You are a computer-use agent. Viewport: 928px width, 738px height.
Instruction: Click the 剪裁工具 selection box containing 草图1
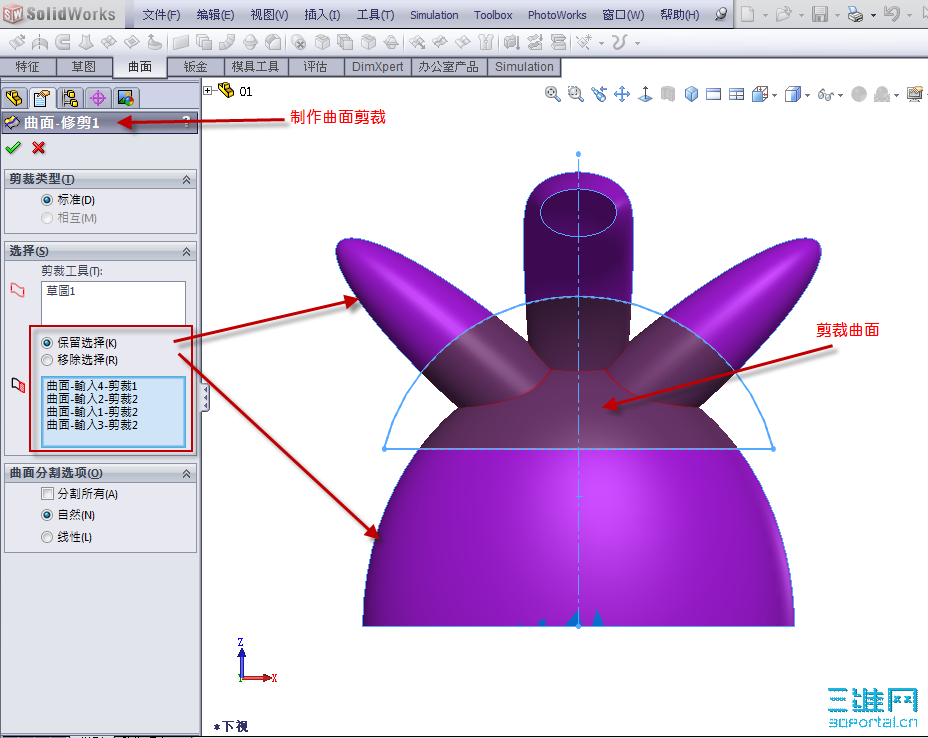(113, 302)
